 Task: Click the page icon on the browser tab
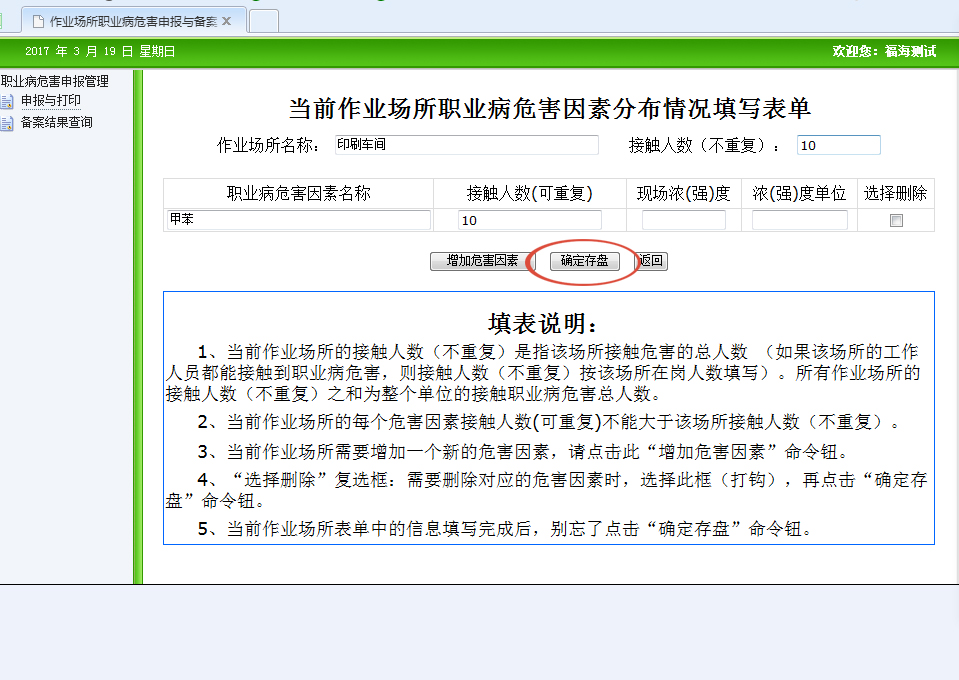(x=38, y=21)
